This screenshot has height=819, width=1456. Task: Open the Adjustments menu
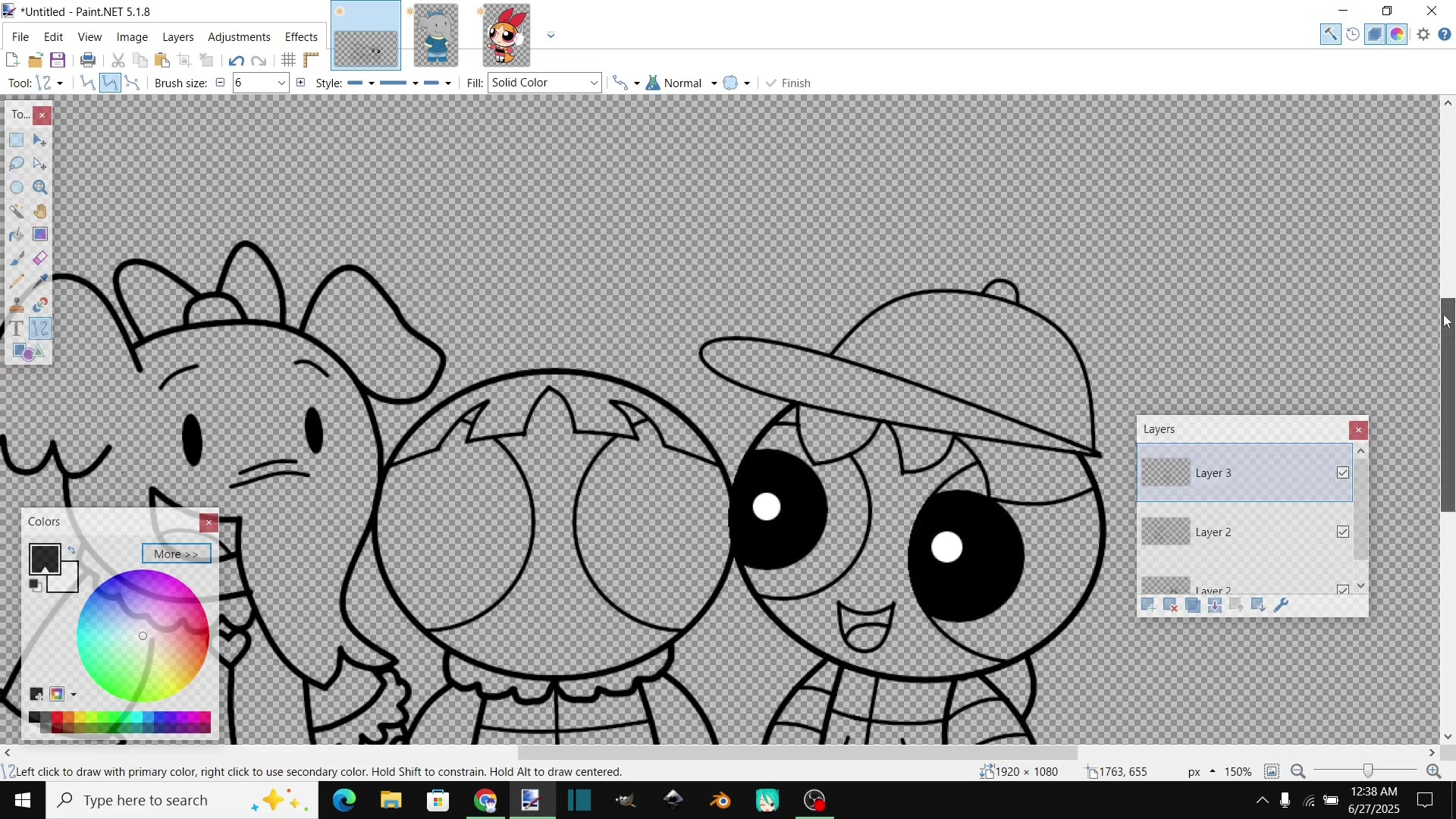point(239,36)
